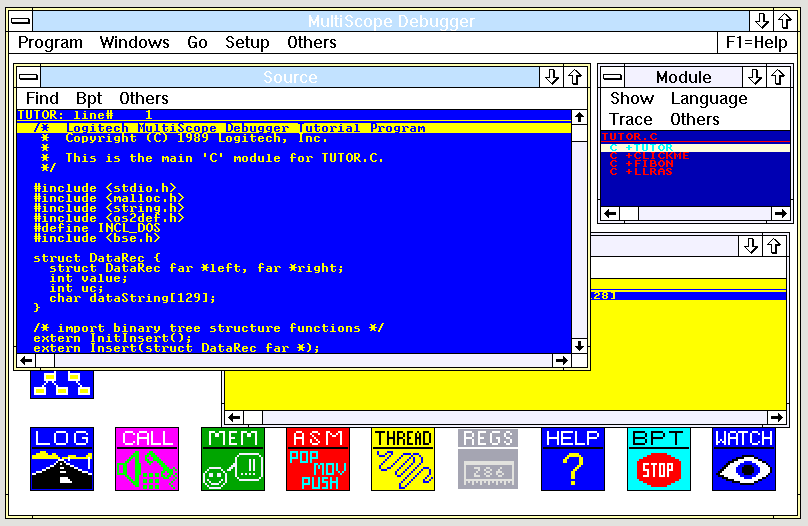Click the 'int value;' source line
The width and height of the screenshot is (808, 526).
(x=88, y=278)
